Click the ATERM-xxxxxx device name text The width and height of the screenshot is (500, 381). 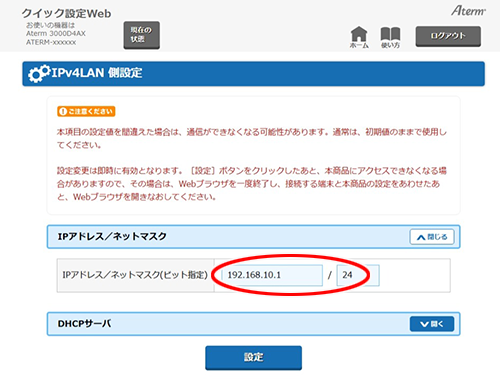tap(51, 42)
